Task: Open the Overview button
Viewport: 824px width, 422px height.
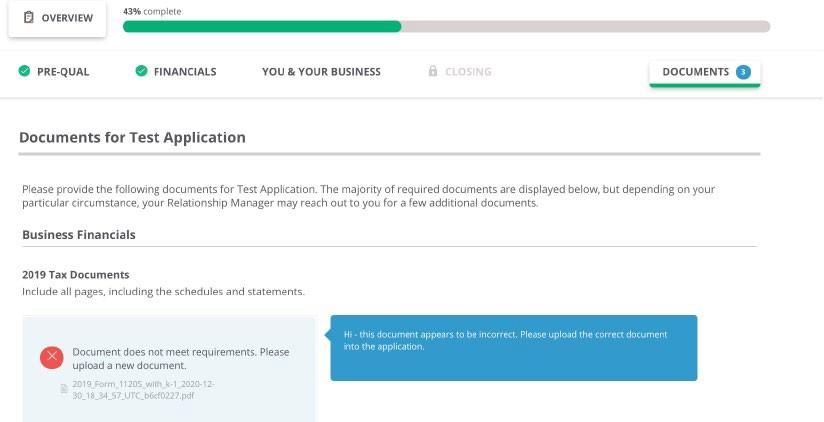Action: click(x=57, y=18)
